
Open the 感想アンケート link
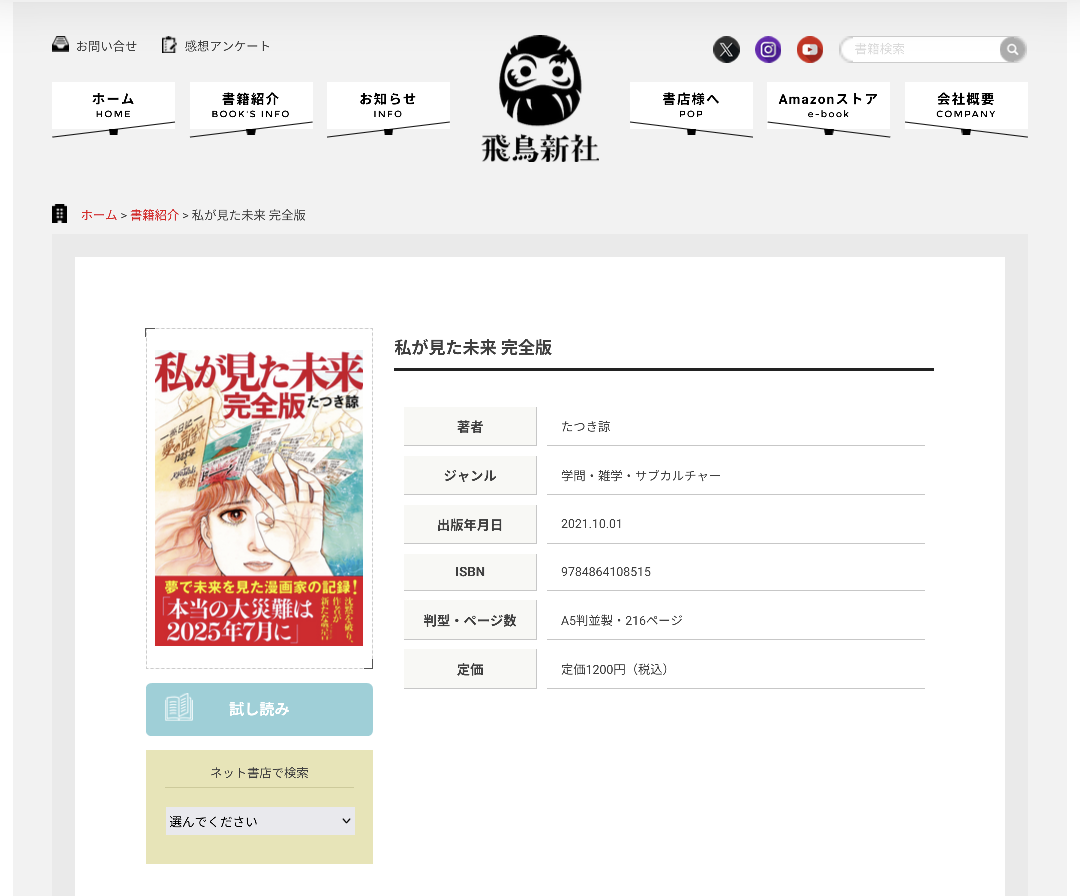click(227, 46)
